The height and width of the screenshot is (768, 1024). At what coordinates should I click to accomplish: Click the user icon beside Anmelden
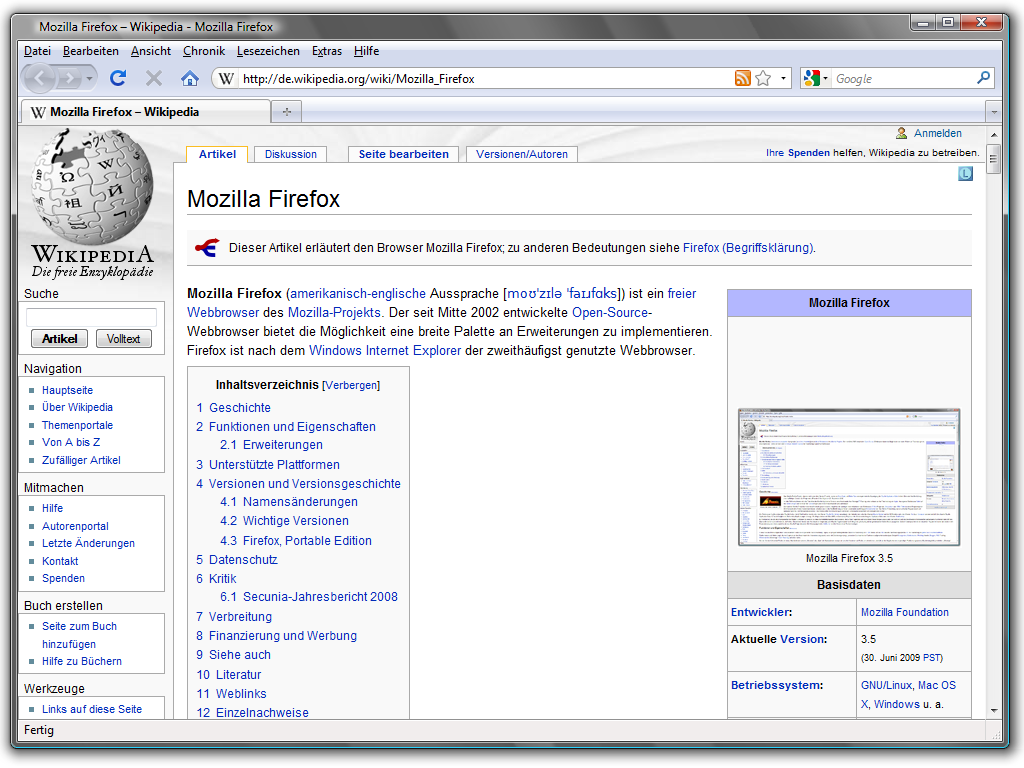point(901,133)
